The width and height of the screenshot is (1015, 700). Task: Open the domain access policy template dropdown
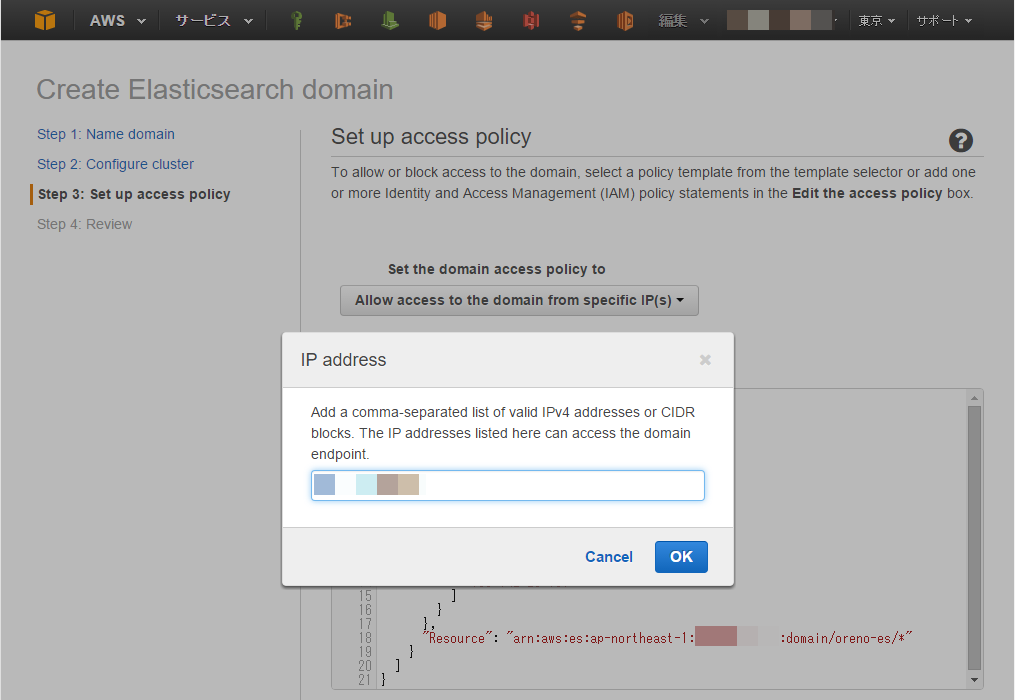click(519, 300)
